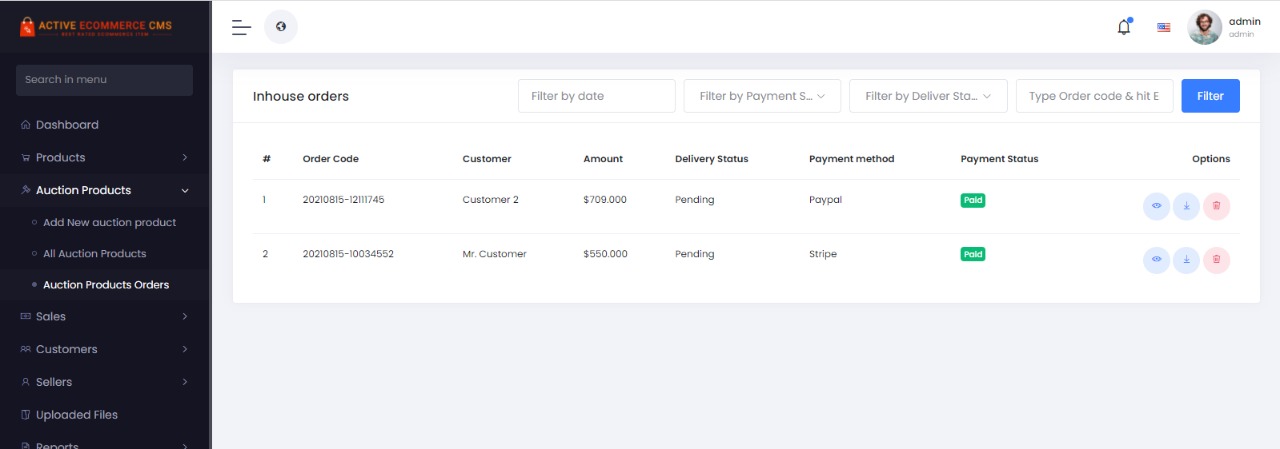Expand the Products sidebar menu
The width and height of the screenshot is (1280, 449).
click(104, 157)
